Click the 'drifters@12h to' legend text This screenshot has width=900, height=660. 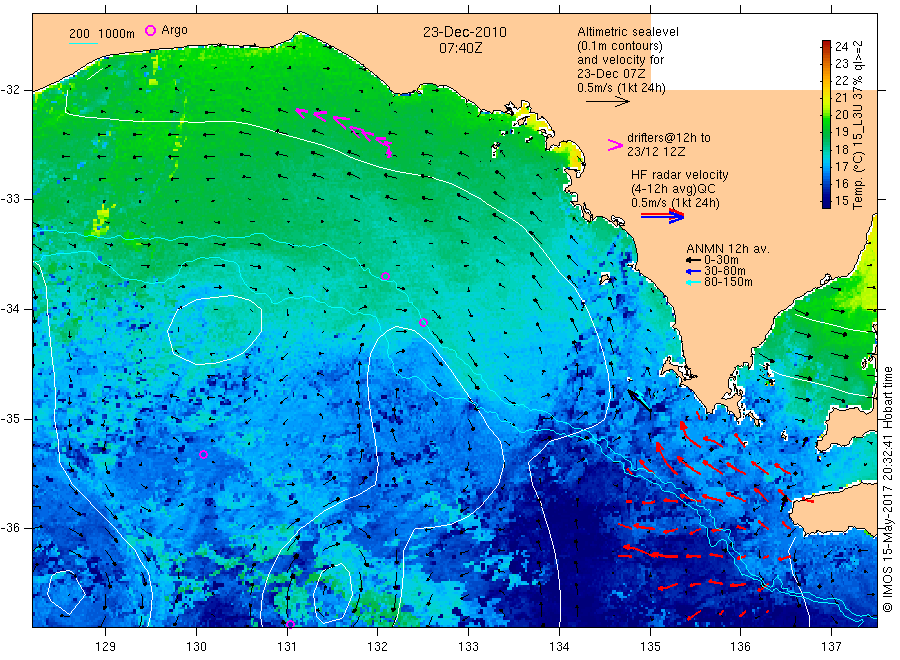click(669, 138)
